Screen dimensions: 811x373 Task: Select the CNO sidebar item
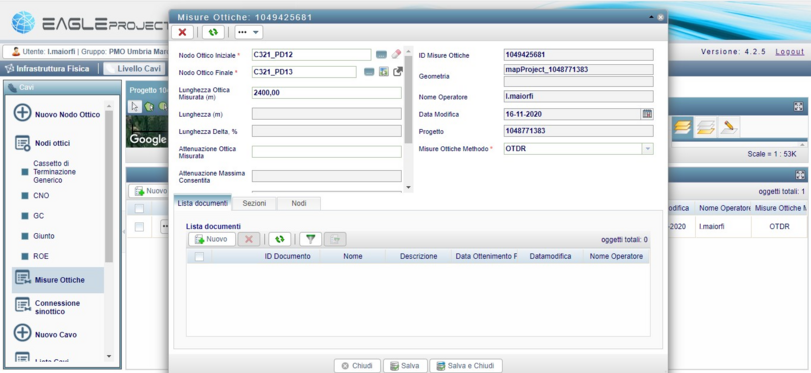point(41,196)
